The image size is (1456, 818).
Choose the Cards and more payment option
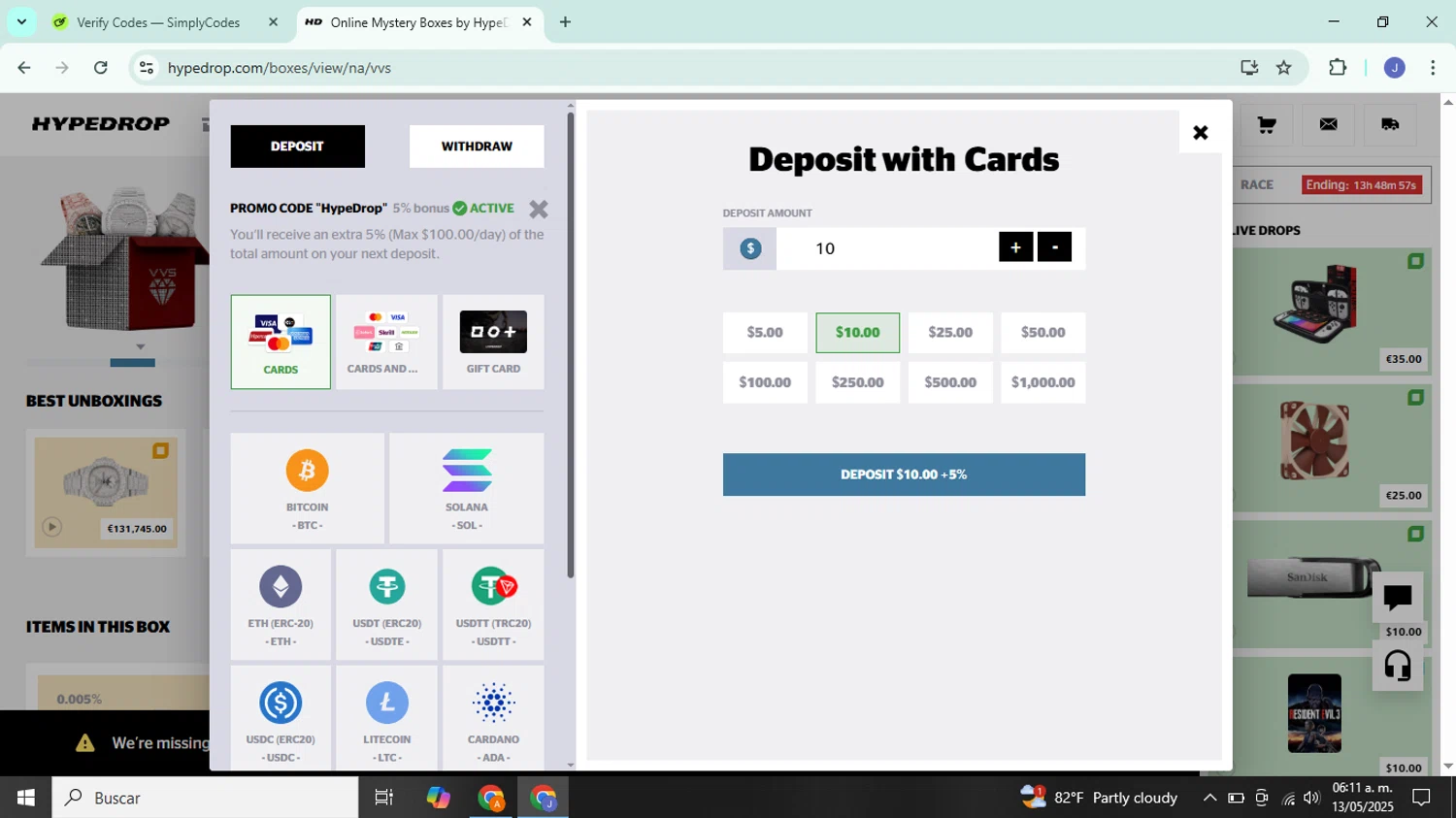(386, 342)
